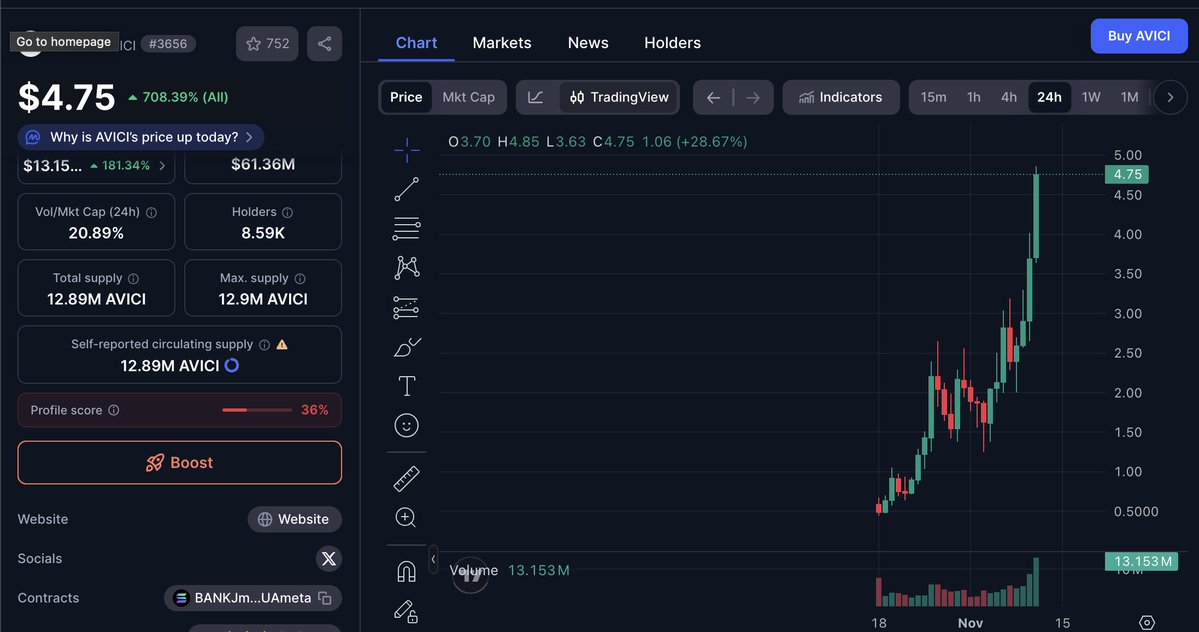1199x632 pixels.
Task: Show info for Profile score
Action: [x=114, y=410]
